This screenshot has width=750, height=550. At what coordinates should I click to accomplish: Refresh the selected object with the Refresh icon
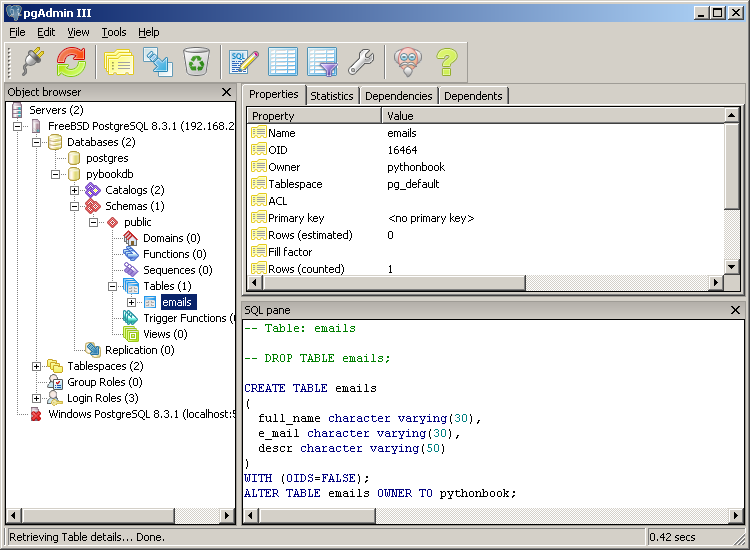(x=71, y=62)
